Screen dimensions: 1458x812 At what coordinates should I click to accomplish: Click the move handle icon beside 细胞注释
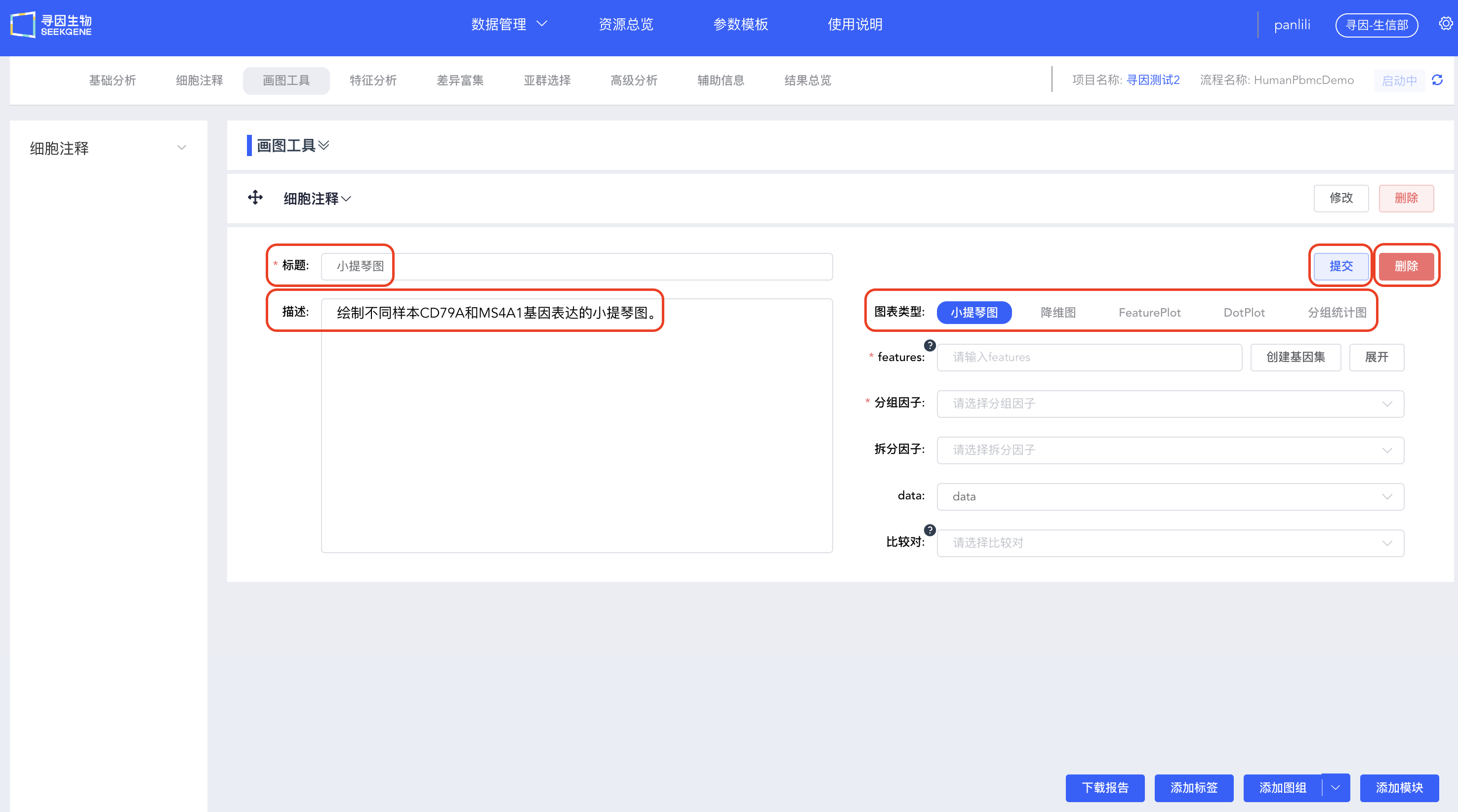click(255, 198)
